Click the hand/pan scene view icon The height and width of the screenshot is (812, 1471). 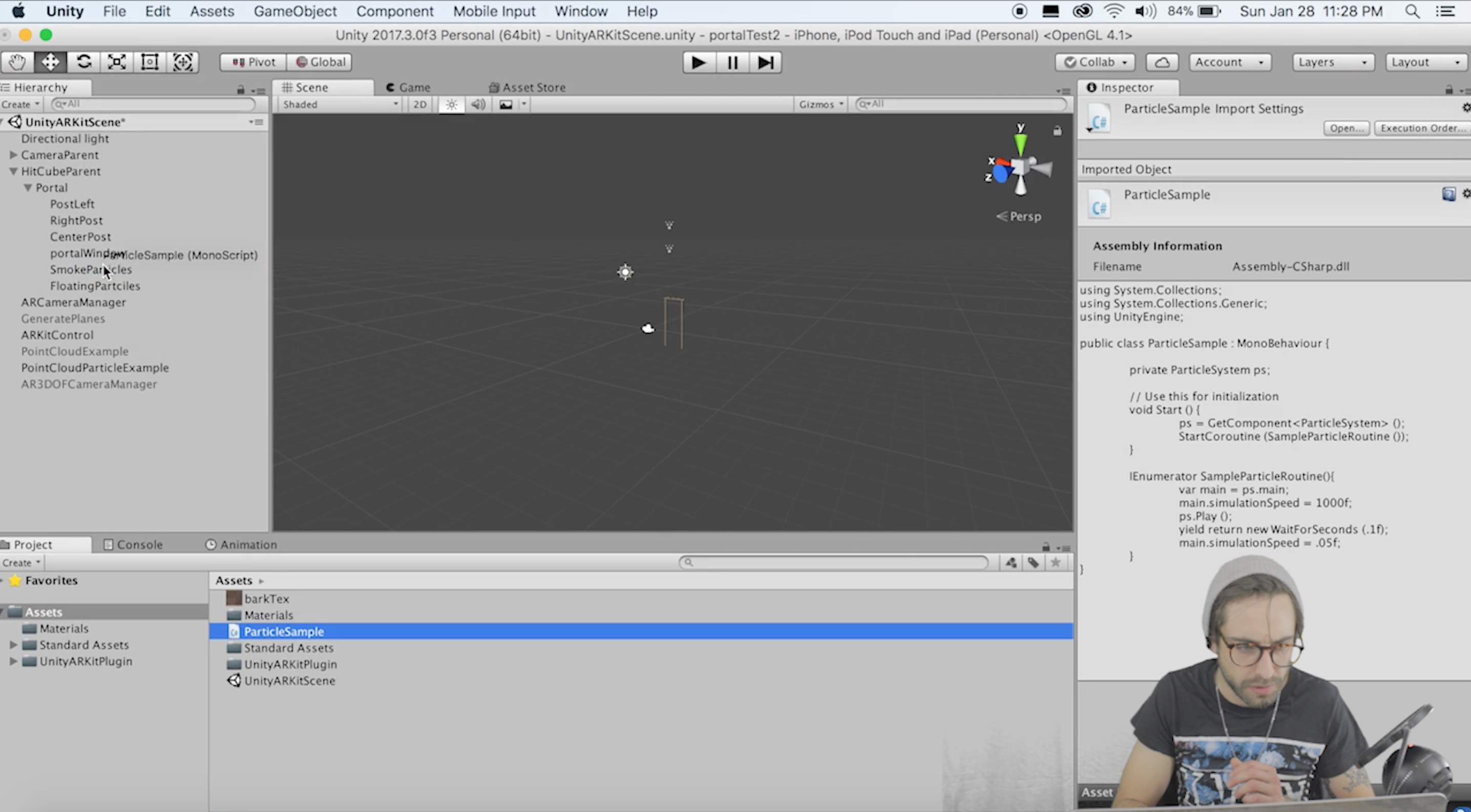tap(17, 62)
